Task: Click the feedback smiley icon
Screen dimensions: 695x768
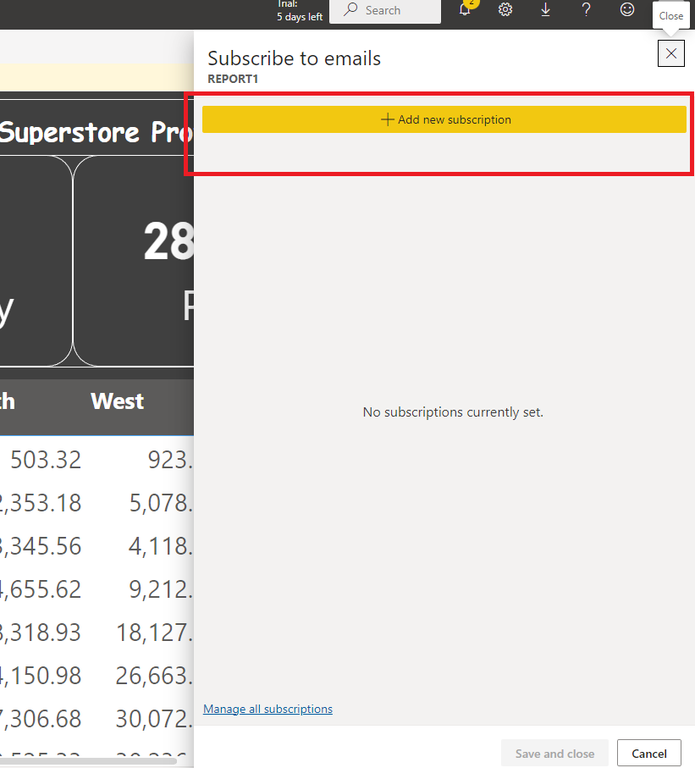Action: [627, 10]
